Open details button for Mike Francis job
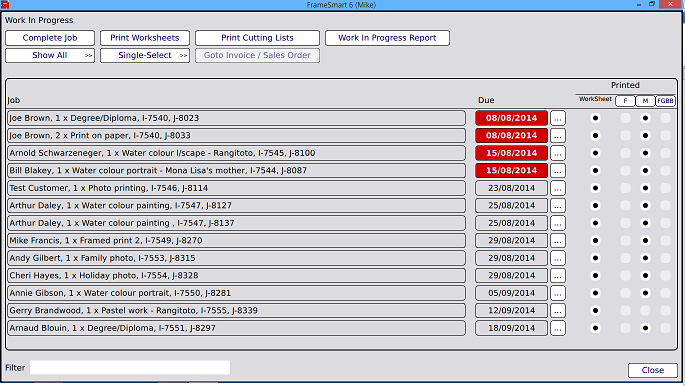The image size is (685, 386). click(558, 241)
